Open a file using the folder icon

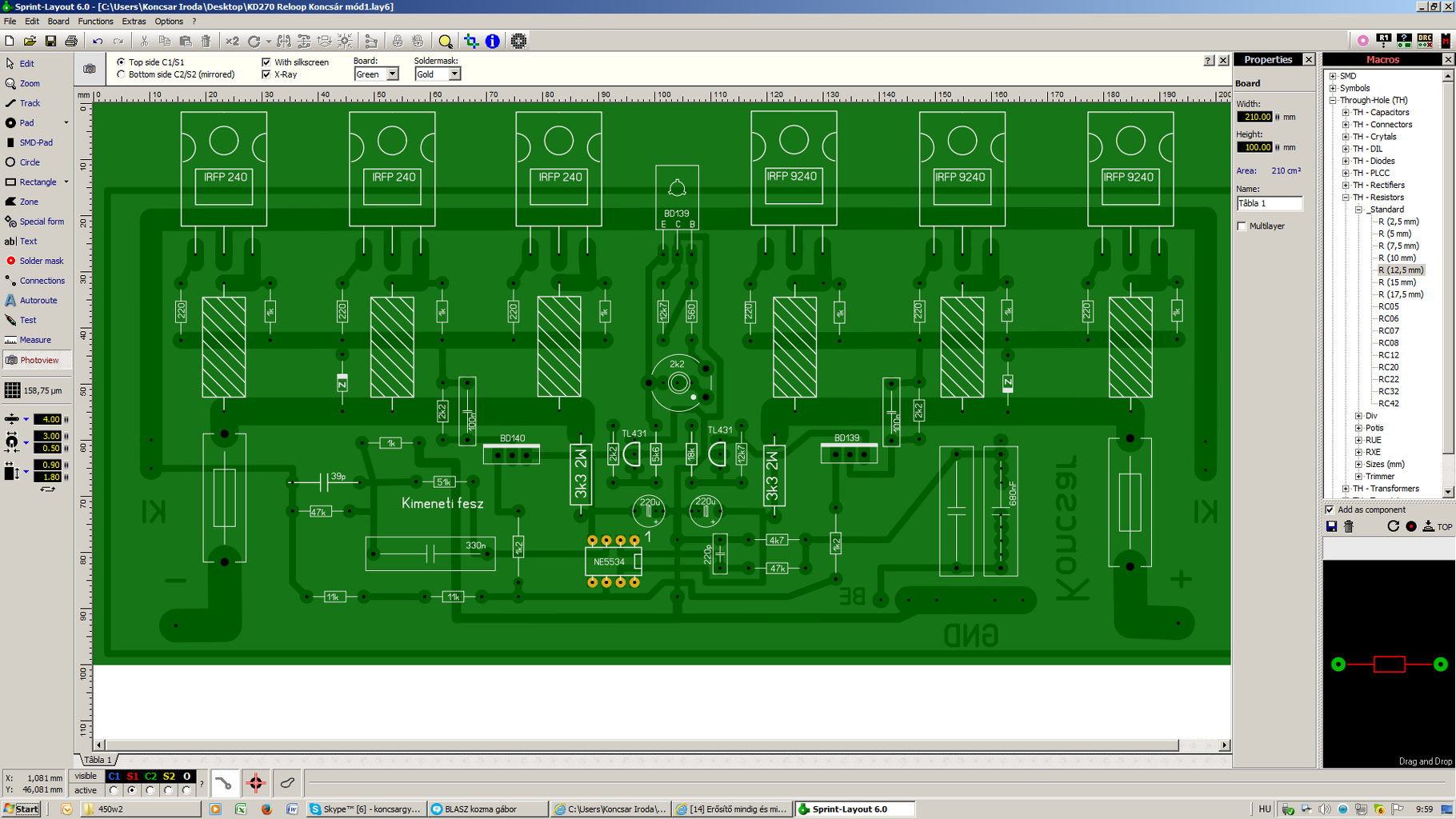[x=30, y=41]
